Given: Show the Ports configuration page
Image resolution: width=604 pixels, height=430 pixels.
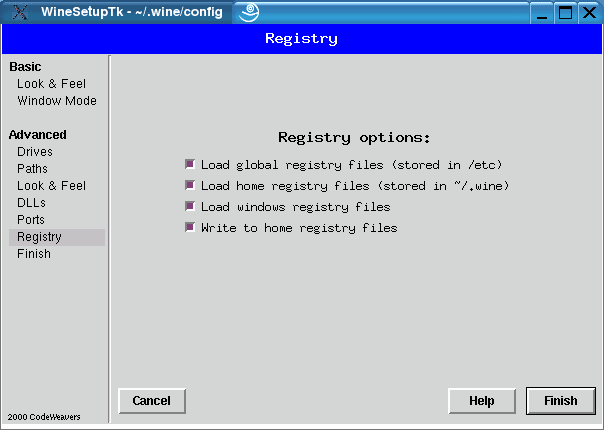Looking at the screenshot, I should 31,220.
